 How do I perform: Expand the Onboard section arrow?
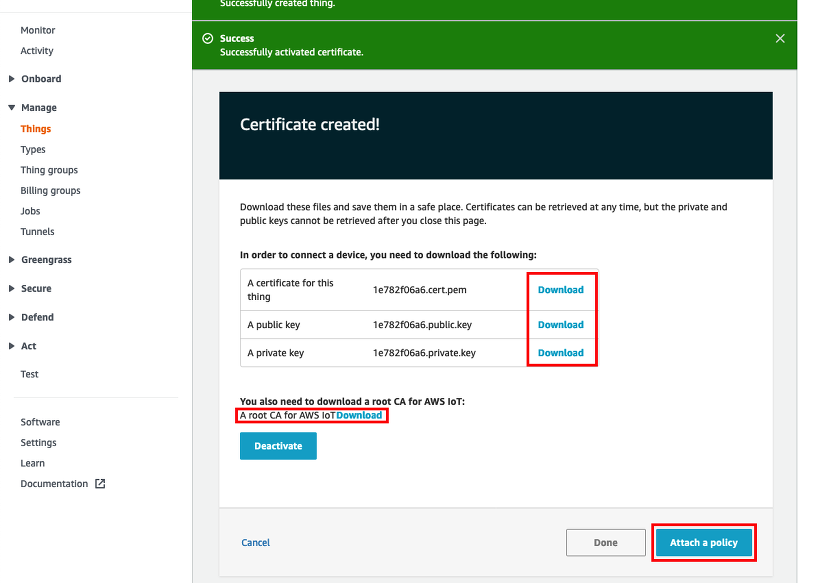[x=12, y=79]
